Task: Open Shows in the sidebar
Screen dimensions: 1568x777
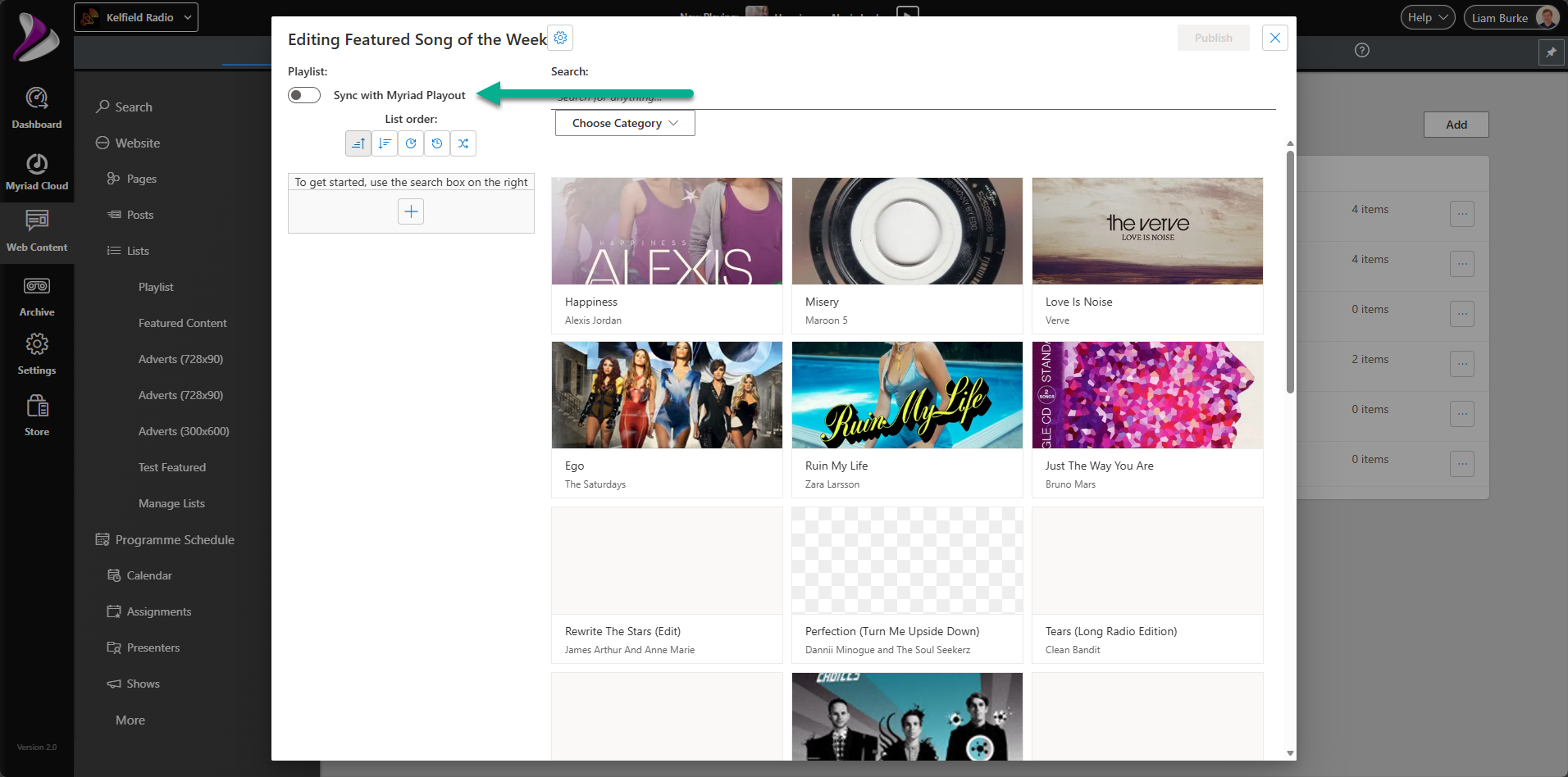Action: coord(134,684)
